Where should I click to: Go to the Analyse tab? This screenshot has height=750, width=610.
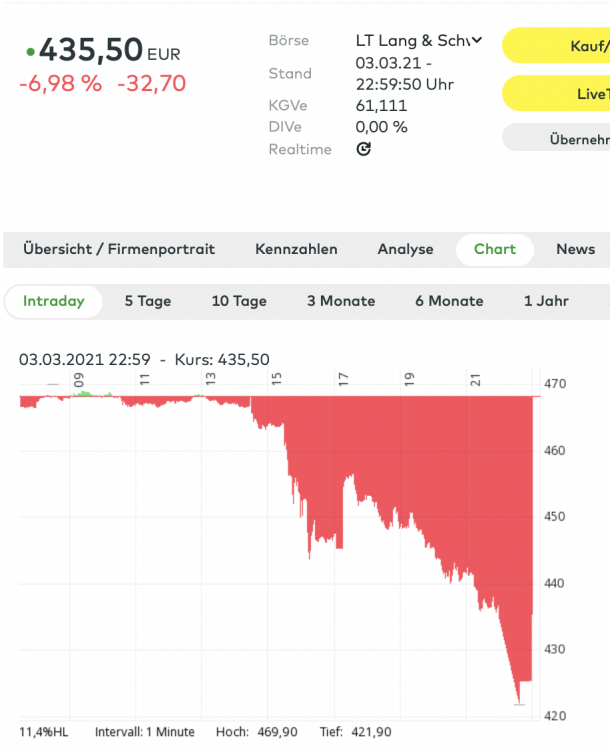point(405,249)
